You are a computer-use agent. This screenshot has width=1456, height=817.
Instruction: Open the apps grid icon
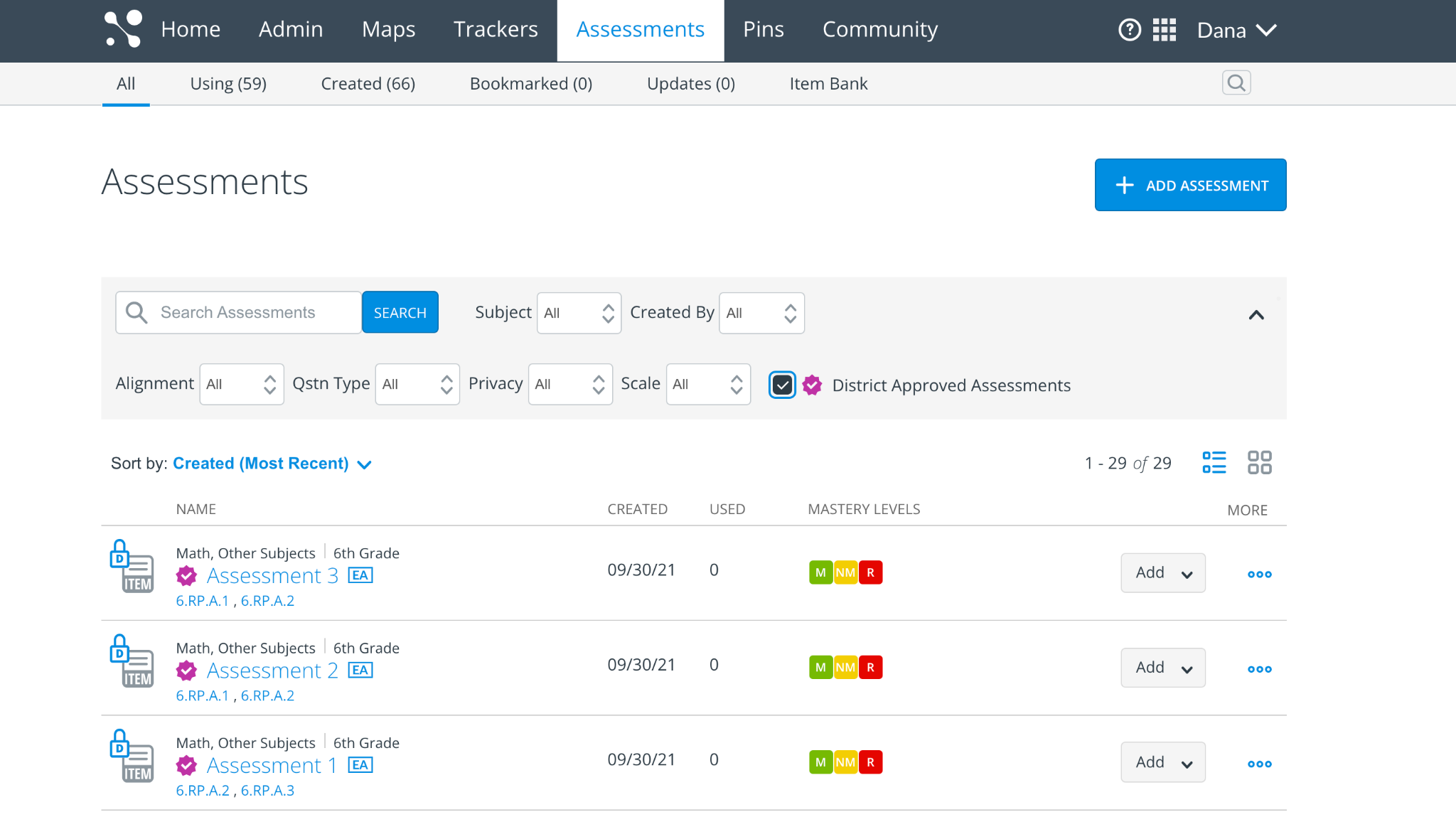click(x=1164, y=30)
